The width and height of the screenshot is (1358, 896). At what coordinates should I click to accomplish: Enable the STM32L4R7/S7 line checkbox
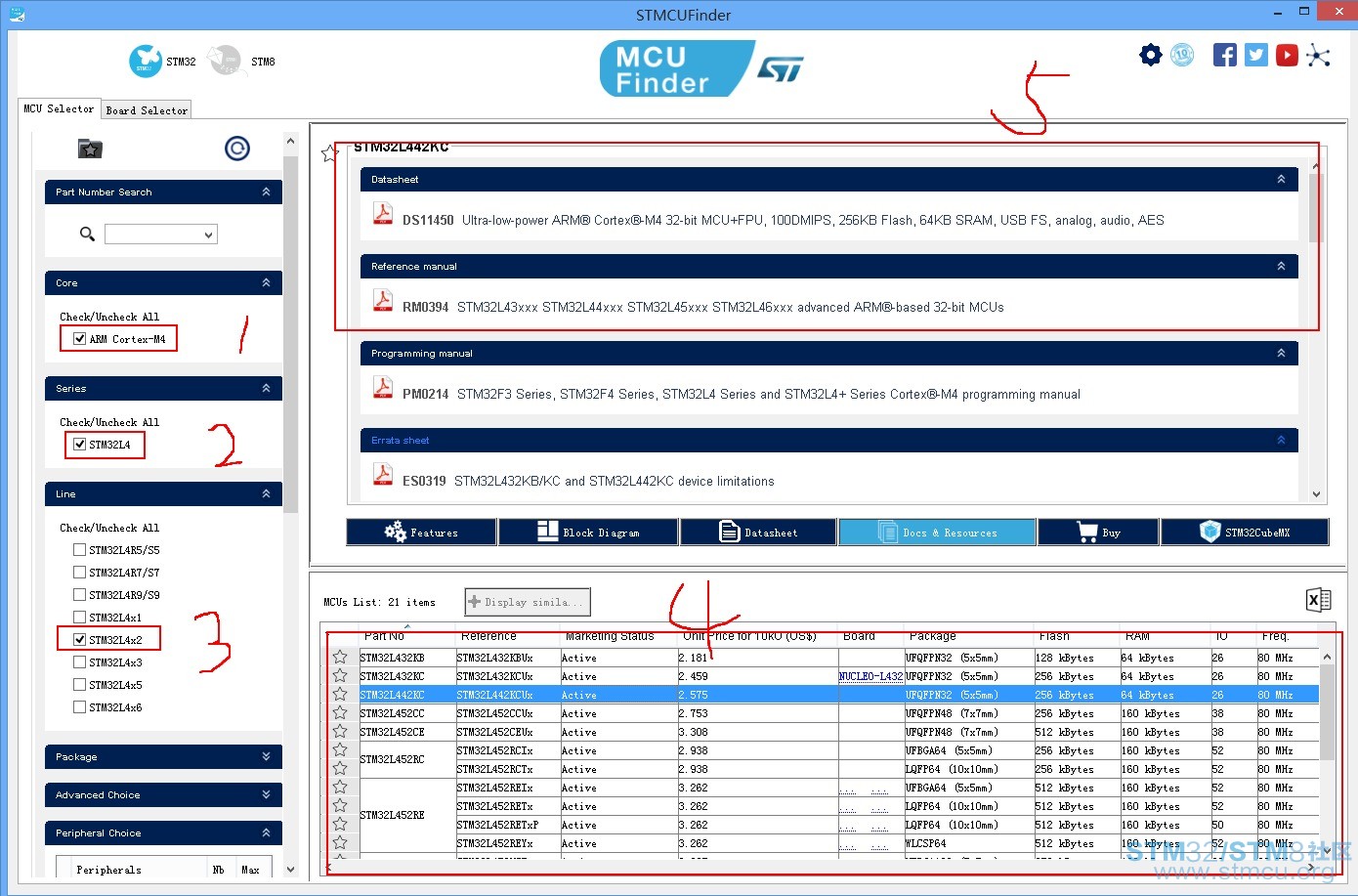(x=80, y=573)
